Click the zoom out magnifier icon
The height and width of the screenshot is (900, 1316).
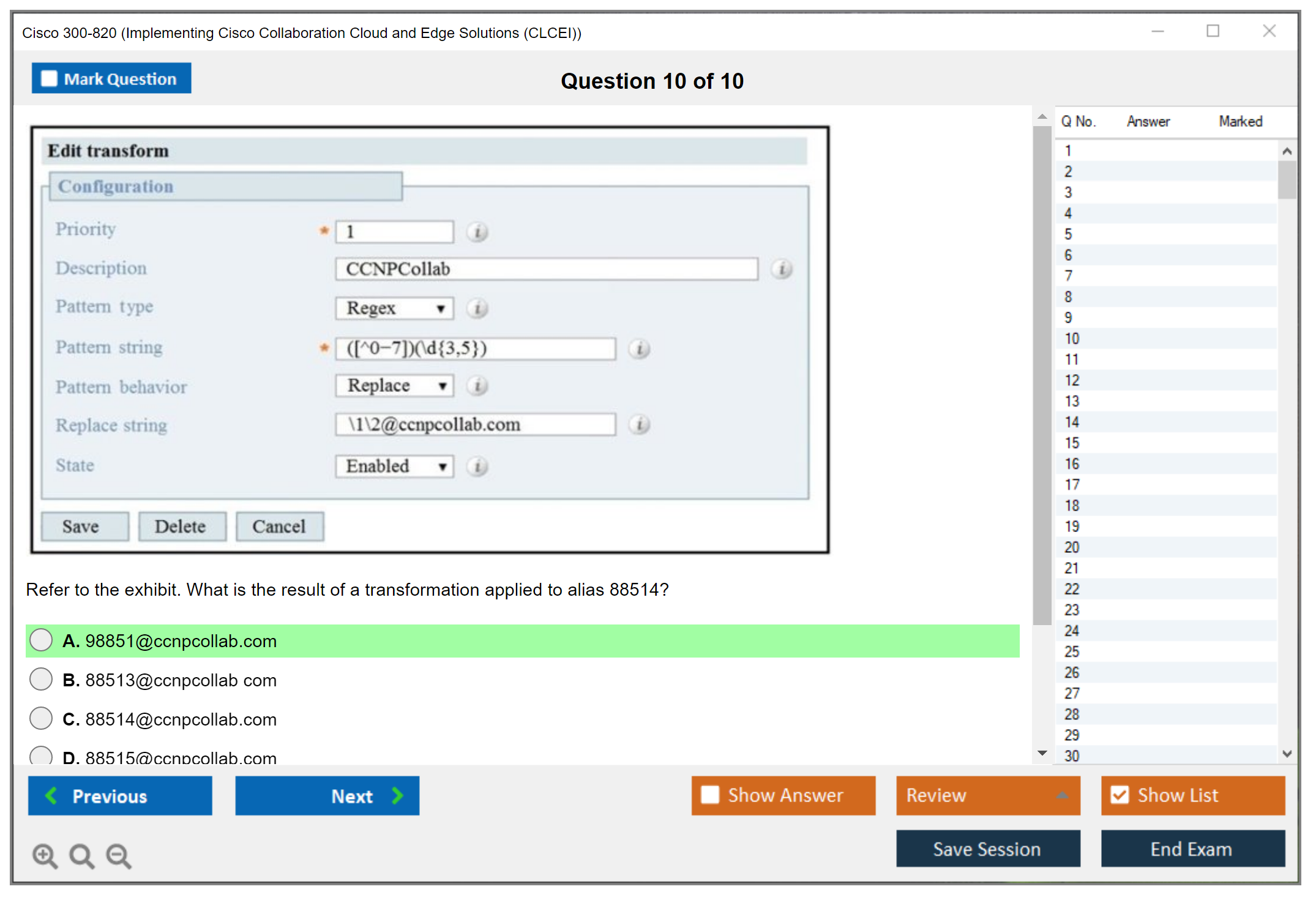(x=119, y=855)
